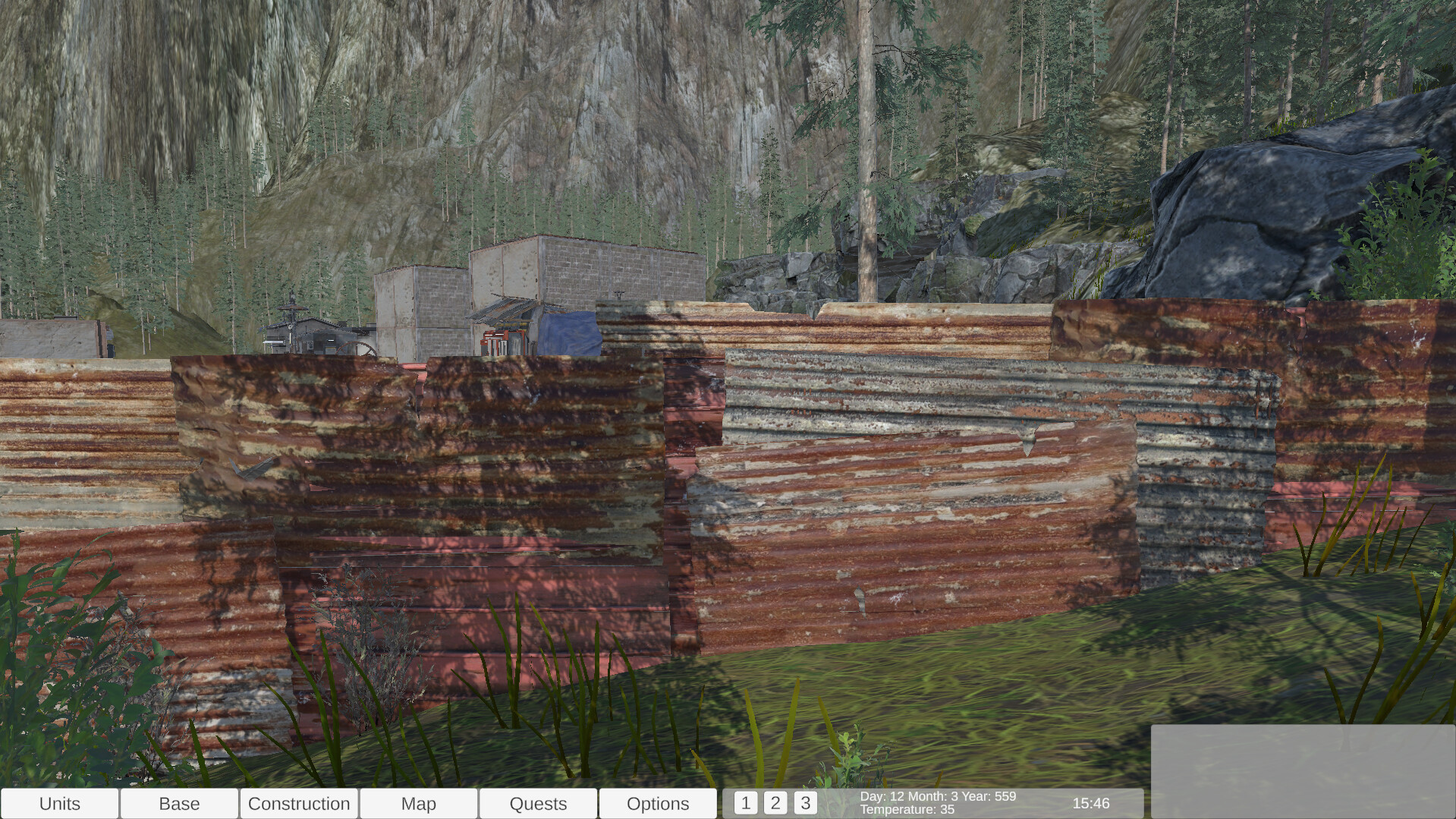Set game speed to 2
Viewport: 1456px width, 819px height.
[775, 802]
